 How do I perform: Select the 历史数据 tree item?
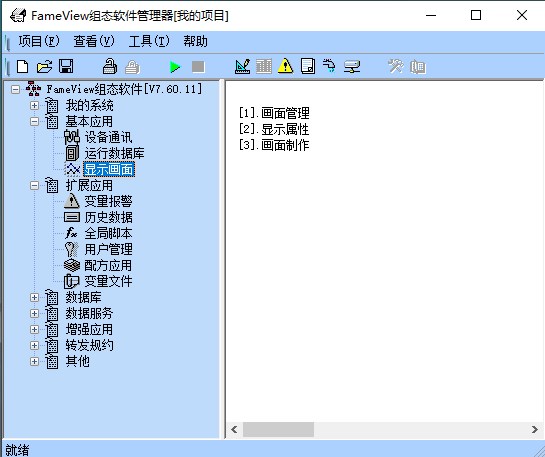(x=108, y=217)
